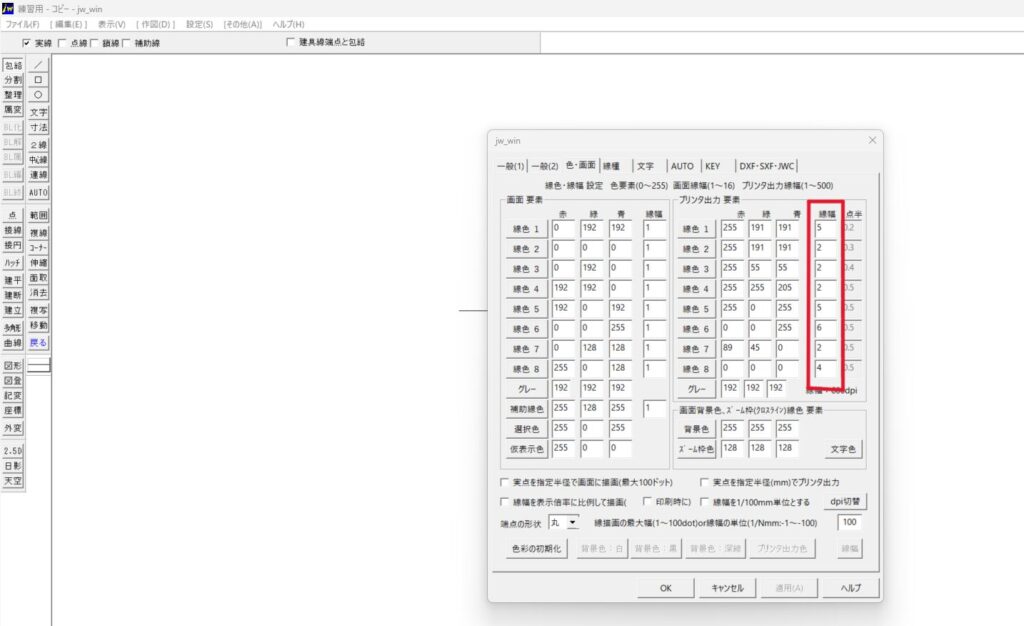Image resolution: width=1024 pixels, height=626 pixels.
Task: Select the rectangle tool (□)
Action: click(38, 80)
